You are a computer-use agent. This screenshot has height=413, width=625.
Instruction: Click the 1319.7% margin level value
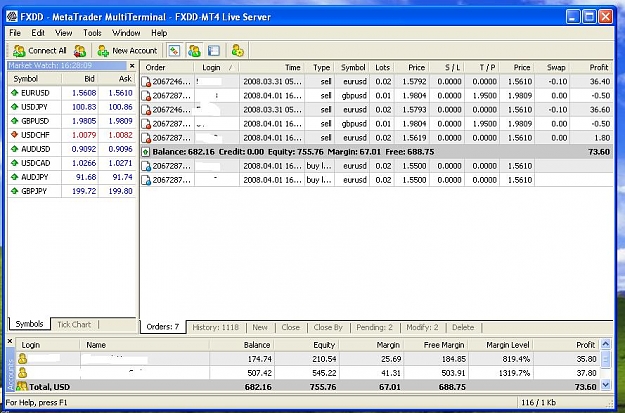pyautogui.click(x=513, y=373)
